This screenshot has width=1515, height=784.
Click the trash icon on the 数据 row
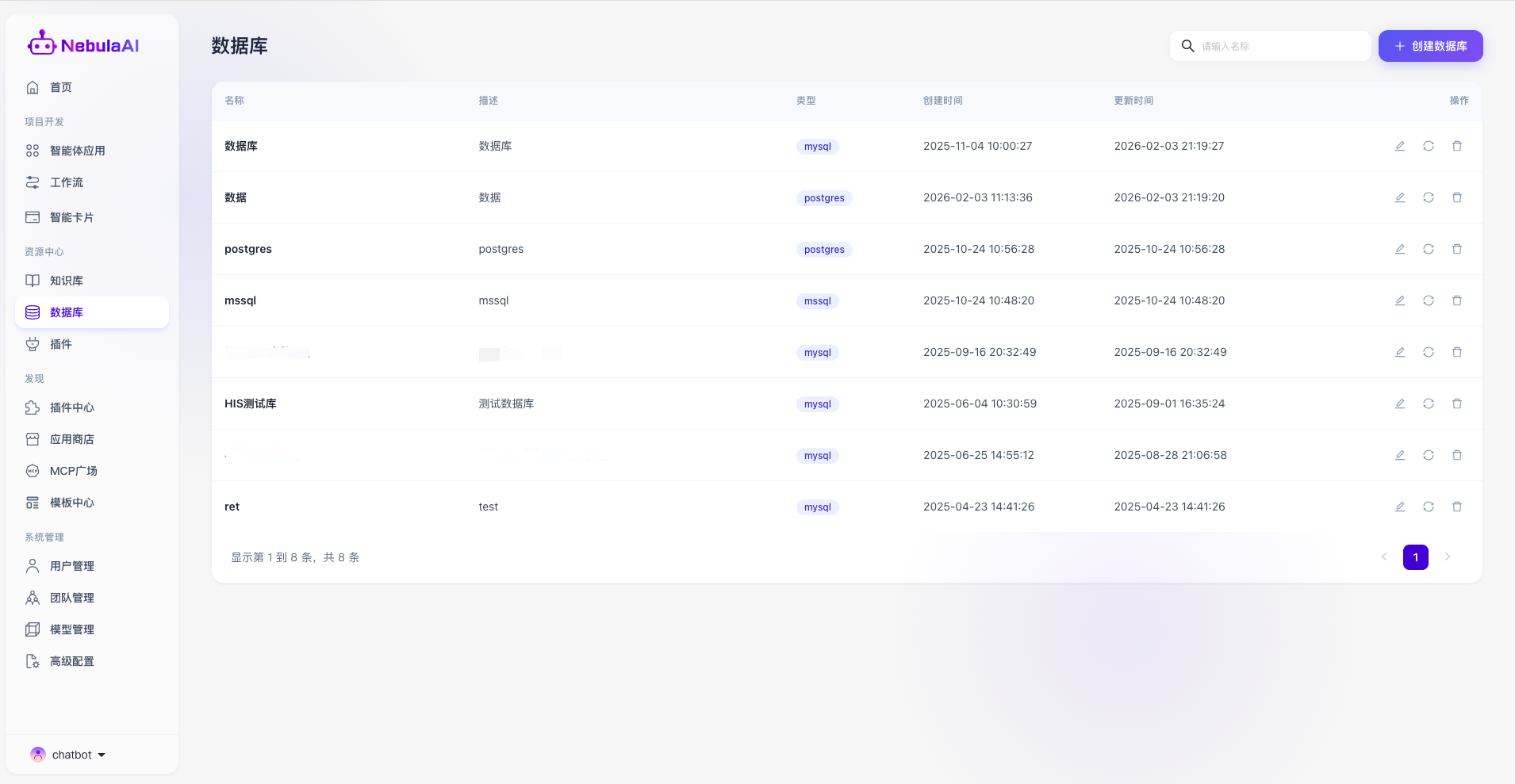(1457, 197)
